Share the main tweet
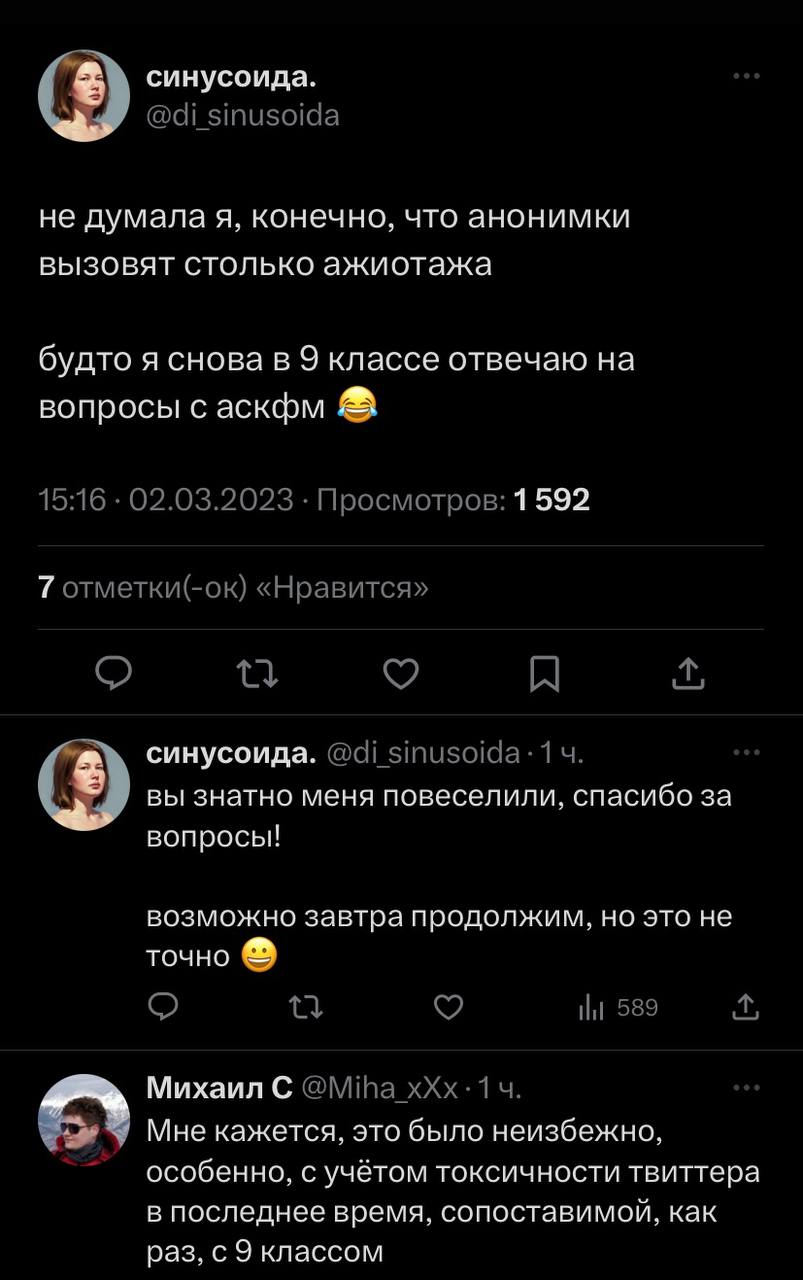Screen dimensions: 803x1280 pyautogui.click(x=688, y=677)
